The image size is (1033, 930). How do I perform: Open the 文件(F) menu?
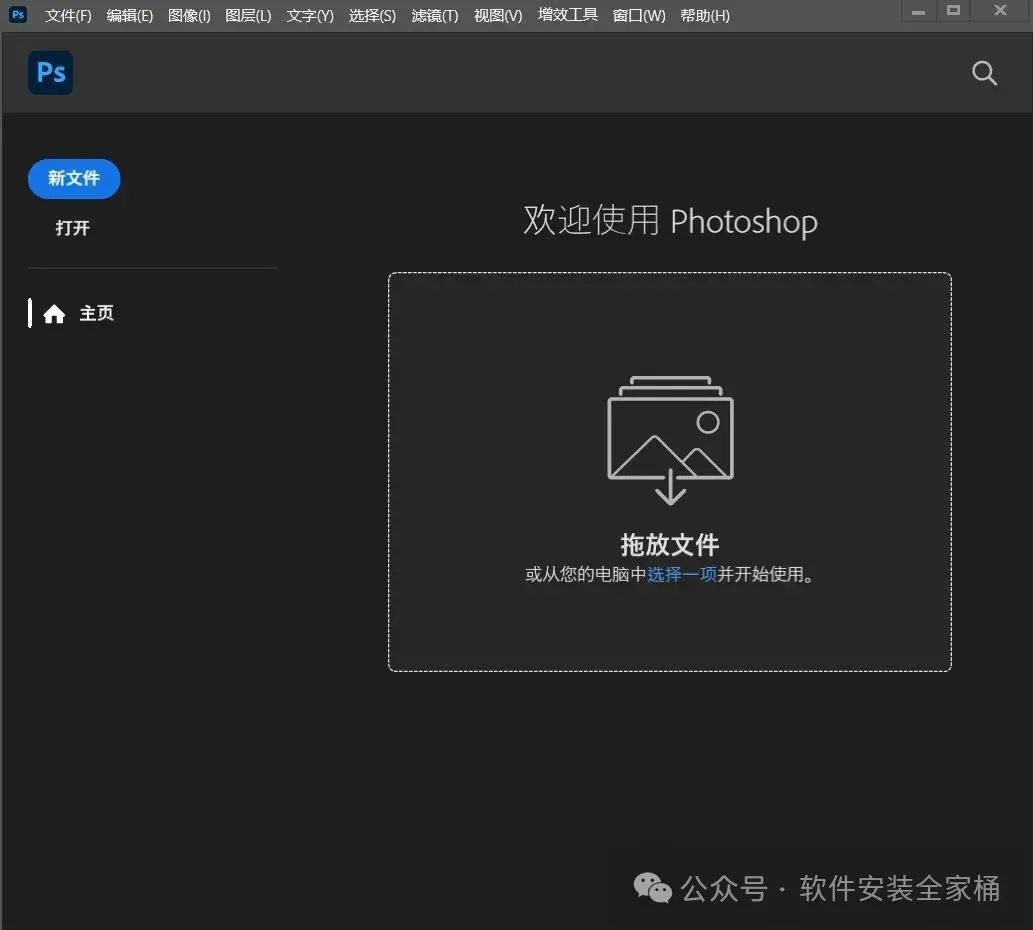coord(68,15)
